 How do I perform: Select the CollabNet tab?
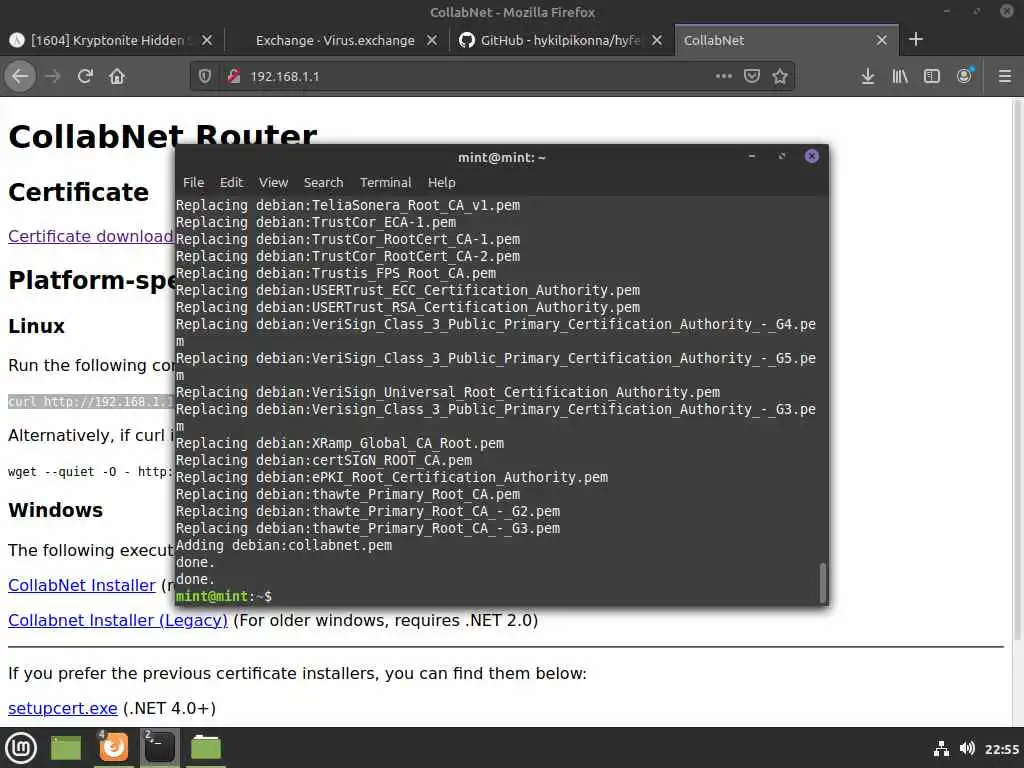[x=786, y=40]
